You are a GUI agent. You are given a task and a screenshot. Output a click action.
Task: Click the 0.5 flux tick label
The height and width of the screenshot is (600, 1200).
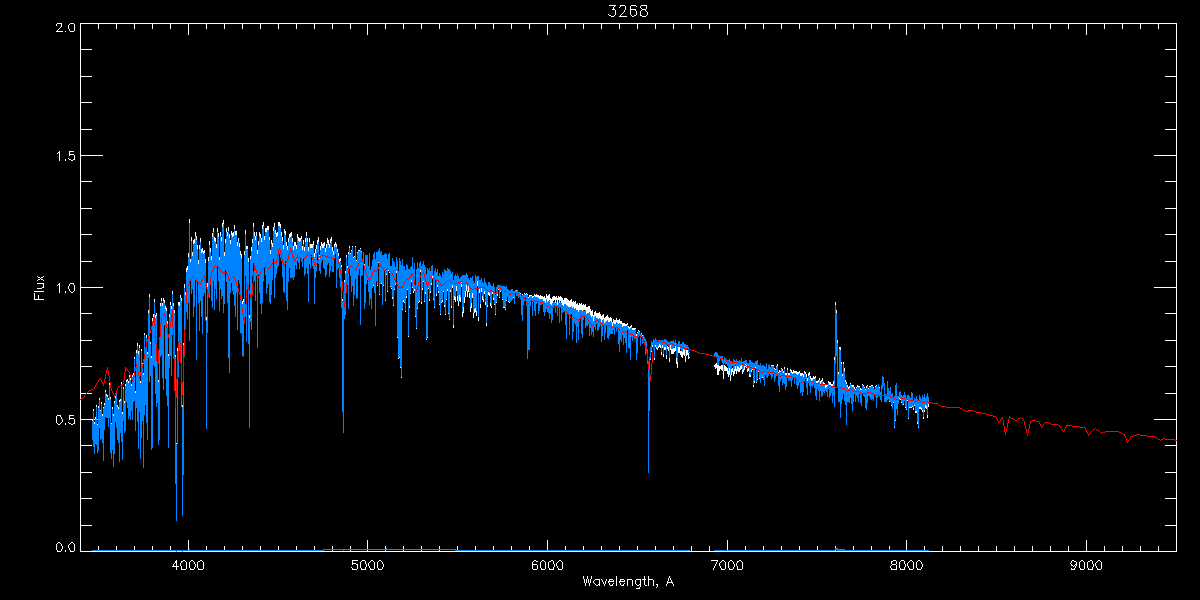click(x=63, y=419)
